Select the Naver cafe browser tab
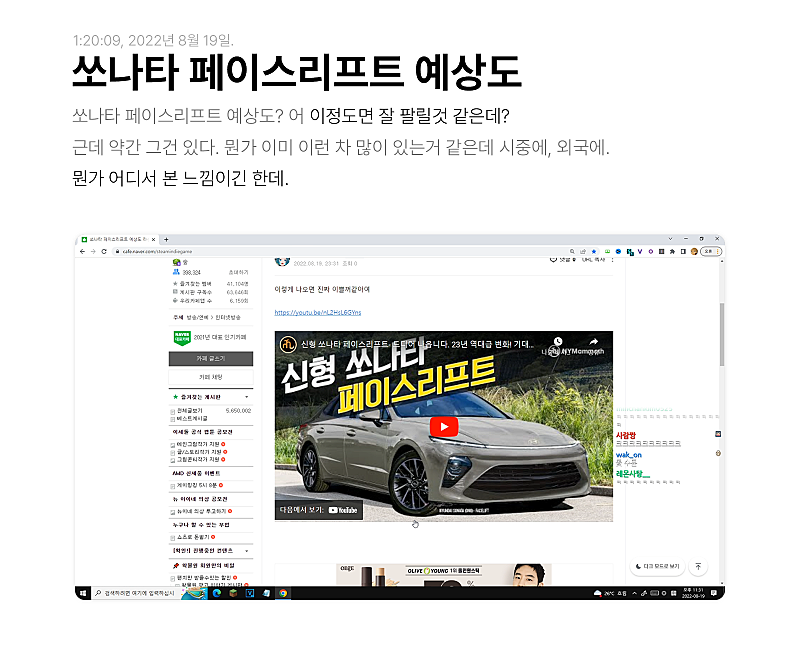 point(118,239)
